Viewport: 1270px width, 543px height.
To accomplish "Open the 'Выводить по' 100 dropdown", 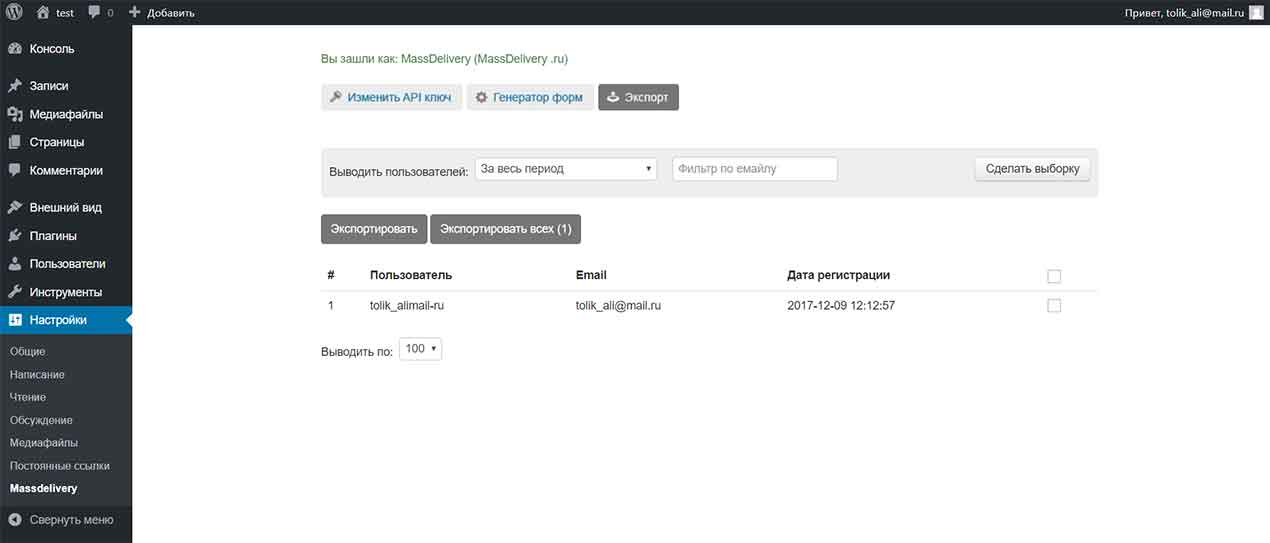I will click(x=420, y=349).
